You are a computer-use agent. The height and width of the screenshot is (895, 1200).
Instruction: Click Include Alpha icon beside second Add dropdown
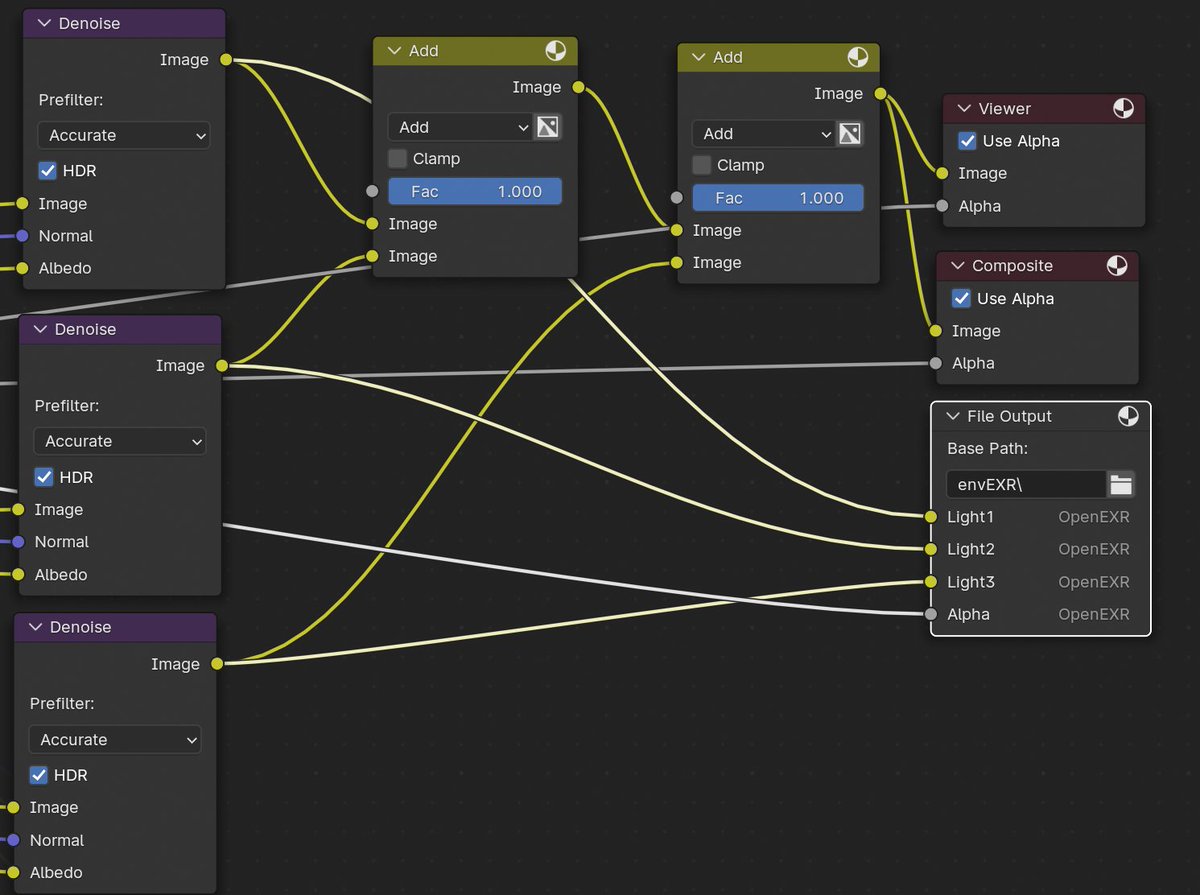[850, 133]
